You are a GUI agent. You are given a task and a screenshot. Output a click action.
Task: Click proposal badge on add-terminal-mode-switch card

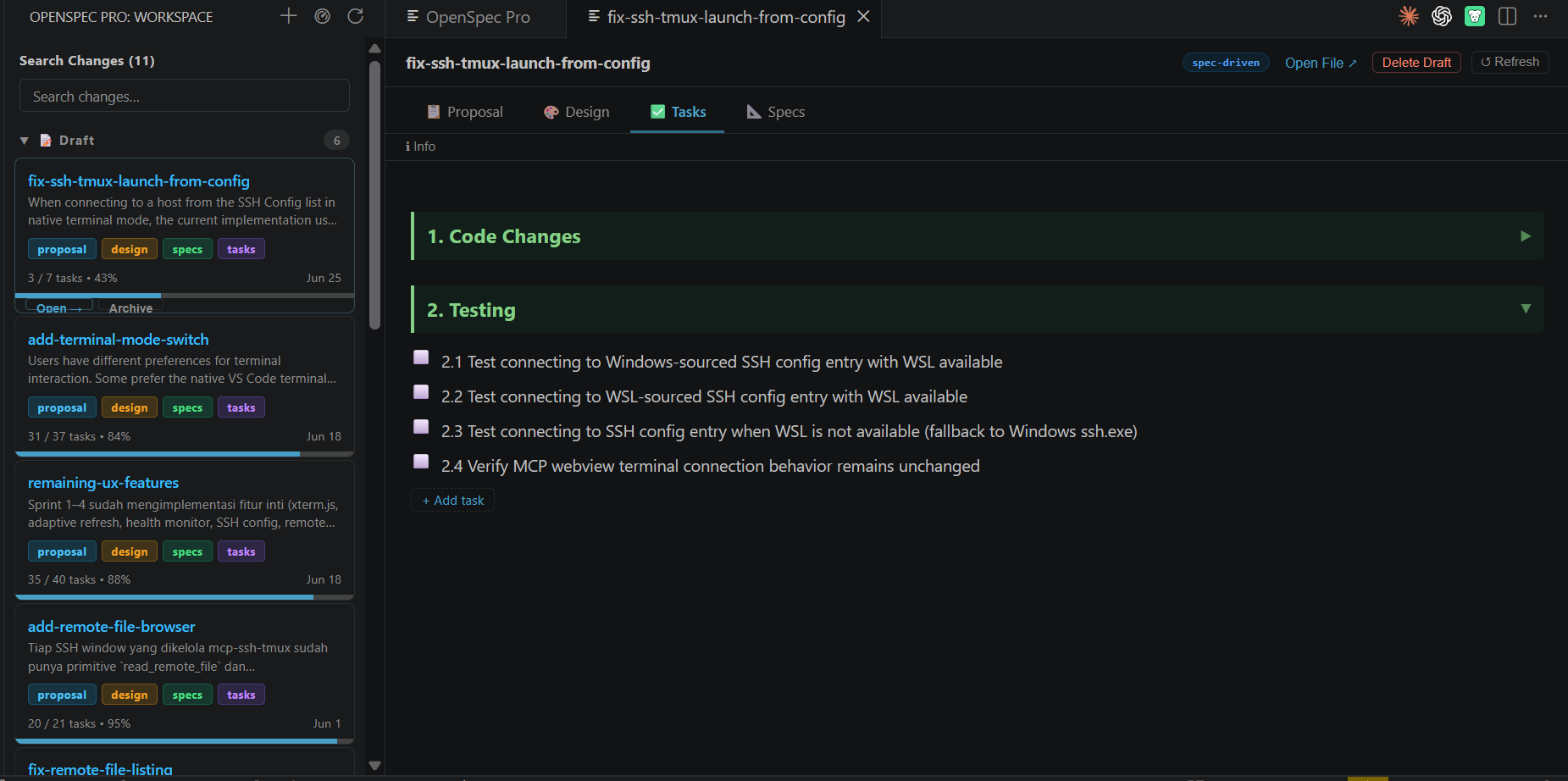coord(62,407)
